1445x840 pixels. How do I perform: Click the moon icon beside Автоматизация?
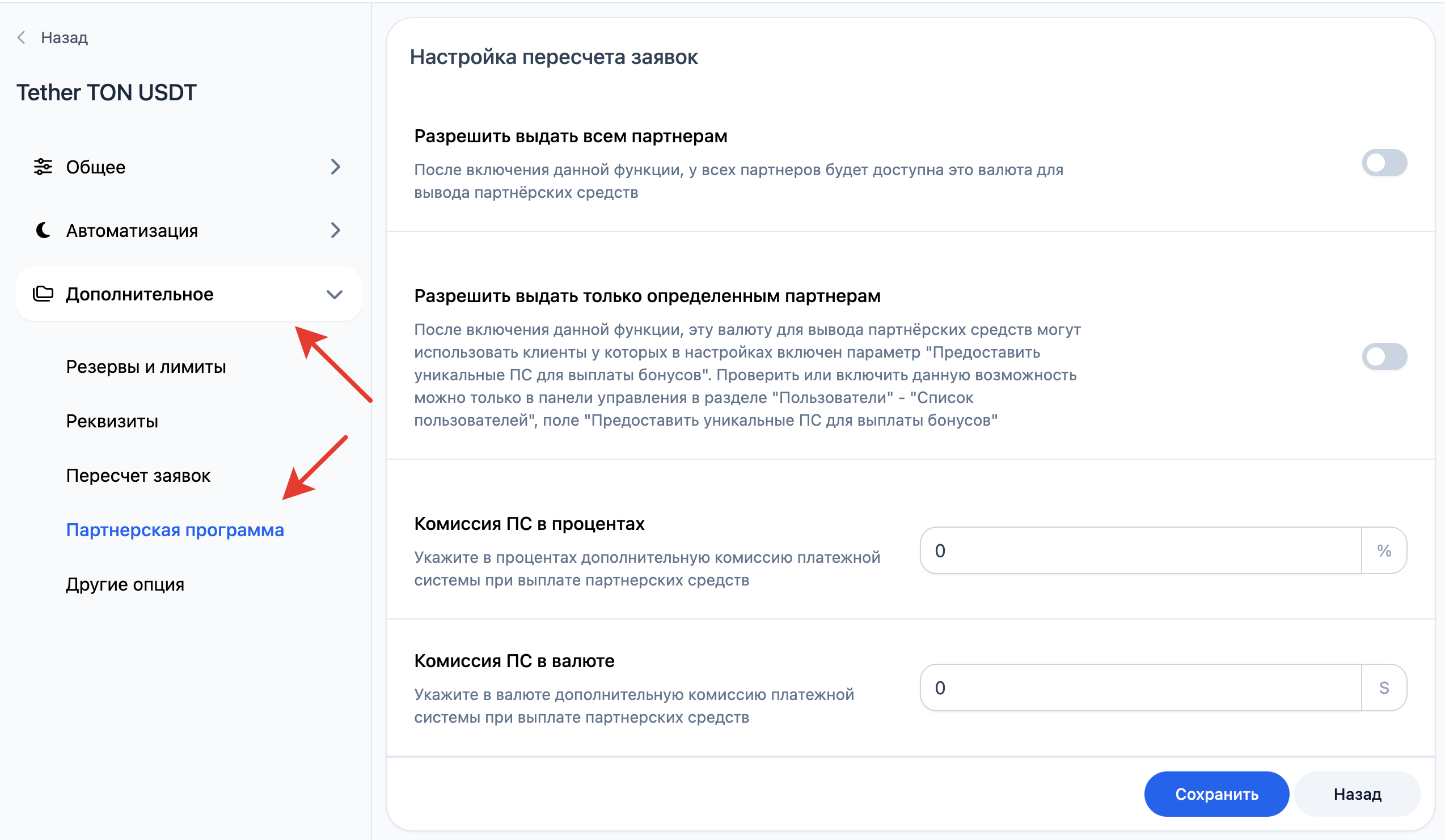pyautogui.click(x=43, y=230)
